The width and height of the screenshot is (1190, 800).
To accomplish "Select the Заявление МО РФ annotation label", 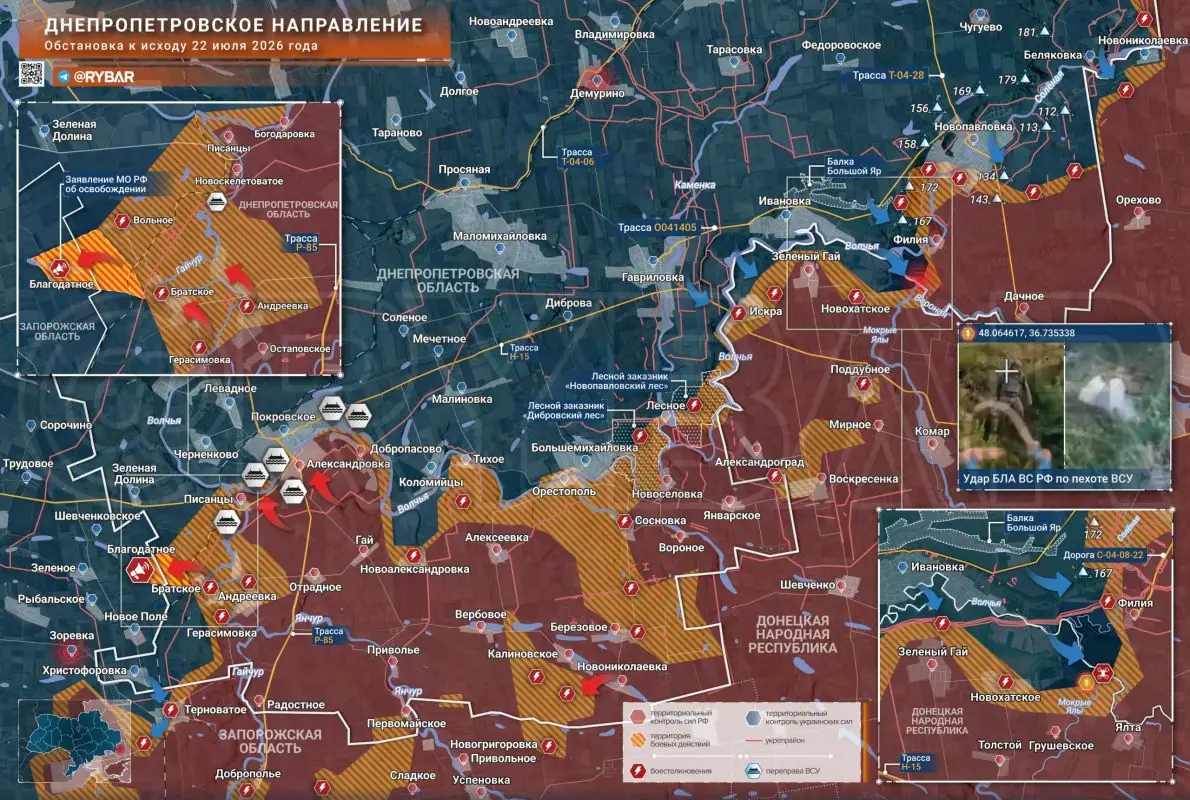I will [106, 184].
